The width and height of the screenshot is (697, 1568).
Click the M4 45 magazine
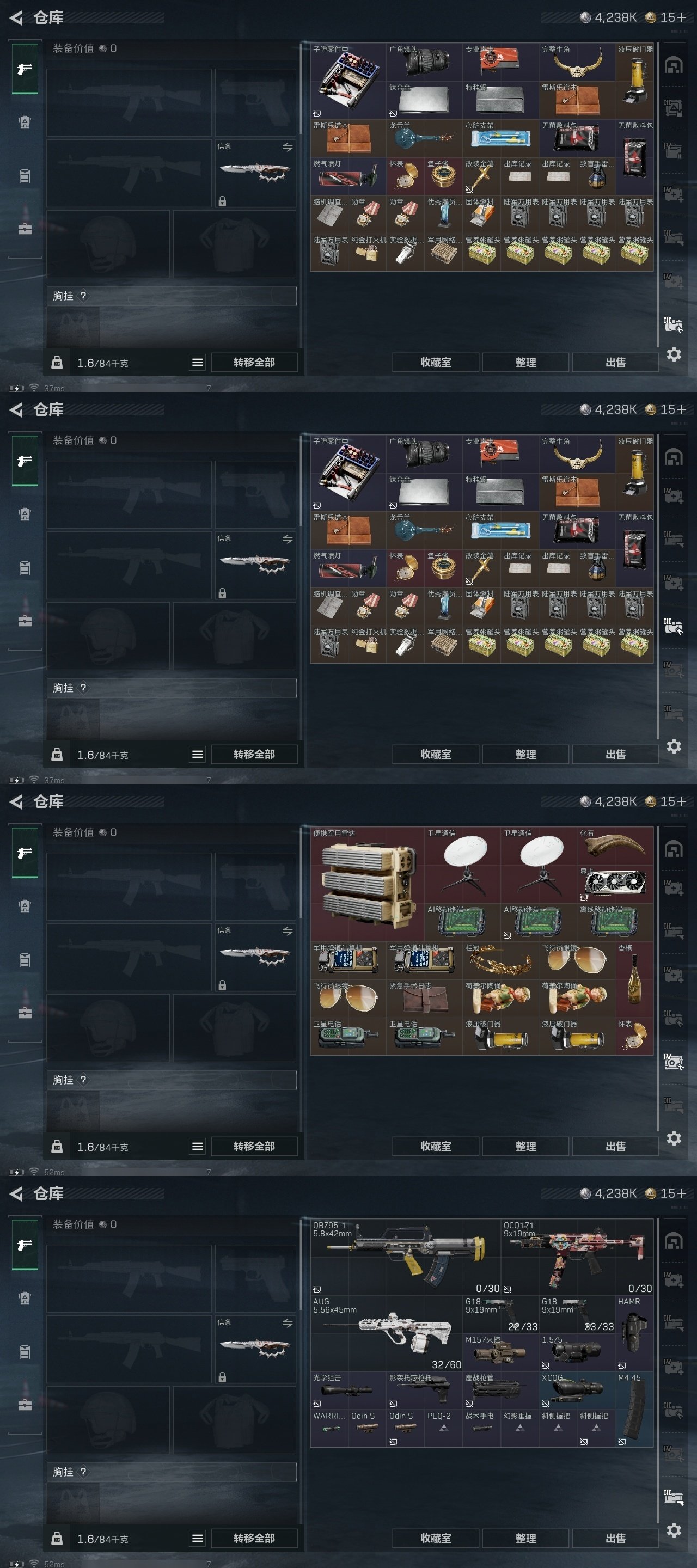[634, 1408]
